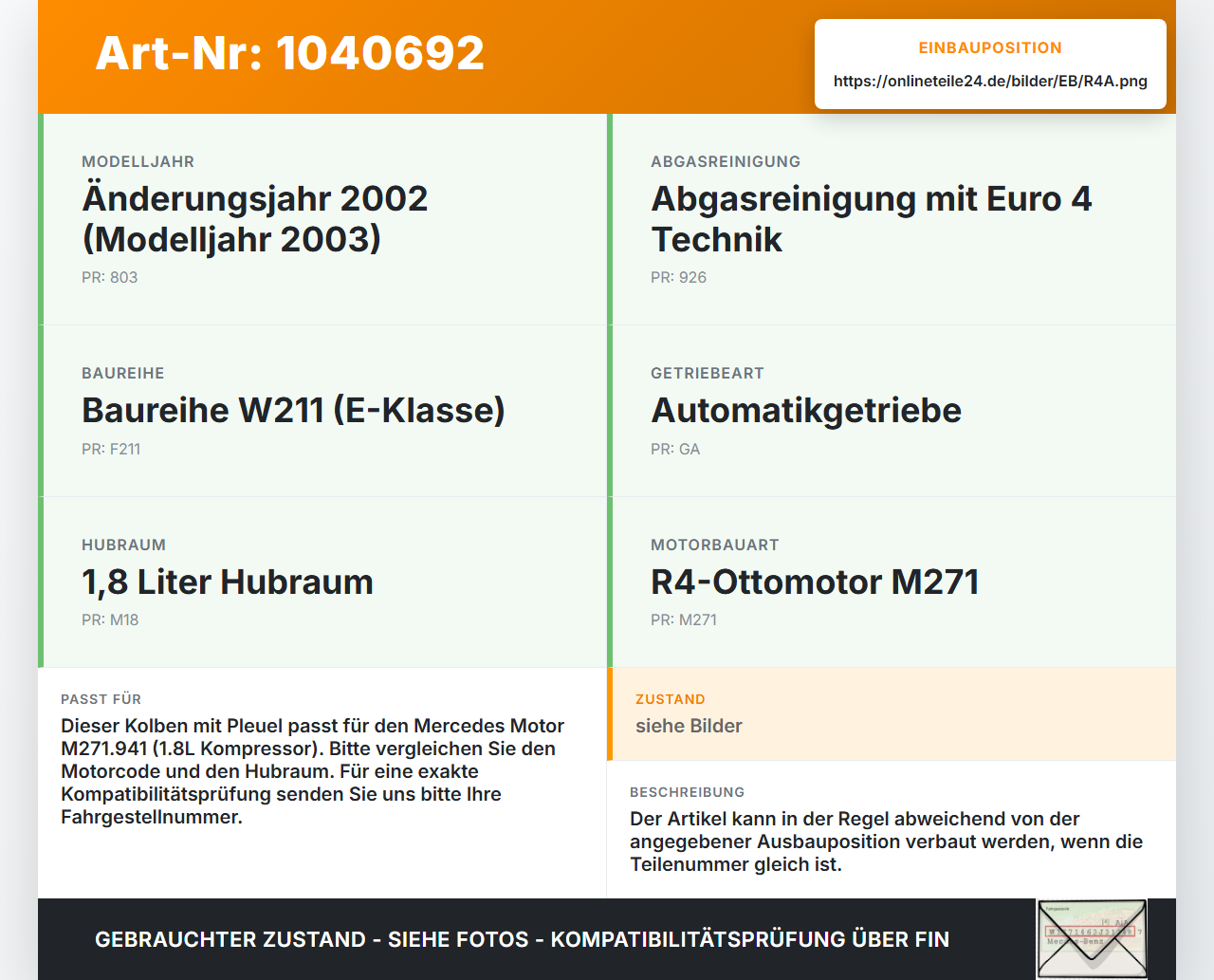Image resolution: width=1214 pixels, height=980 pixels.
Task: Click the BAUREIHE label
Action: click(x=123, y=373)
